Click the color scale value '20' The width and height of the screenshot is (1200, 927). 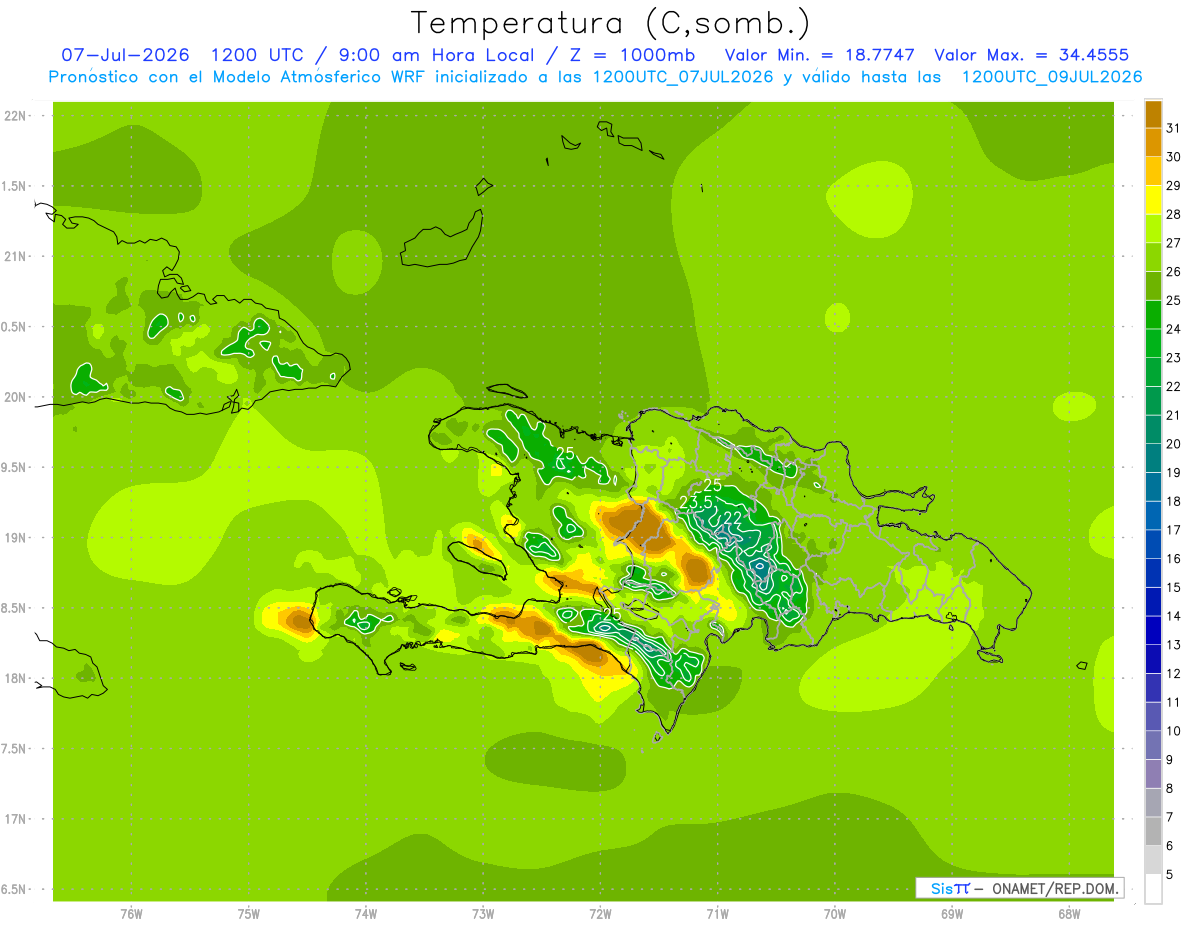click(x=1173, y=444)
